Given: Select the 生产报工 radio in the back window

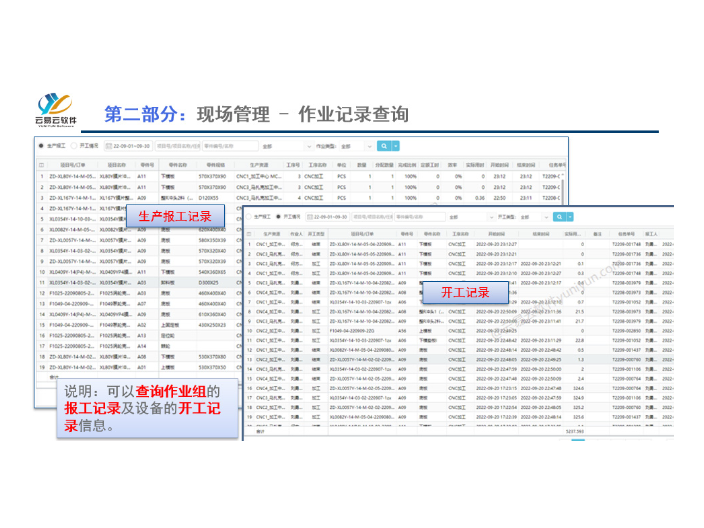Looking at the screenshot, I should pyautogui.click(x=41, y=146).
